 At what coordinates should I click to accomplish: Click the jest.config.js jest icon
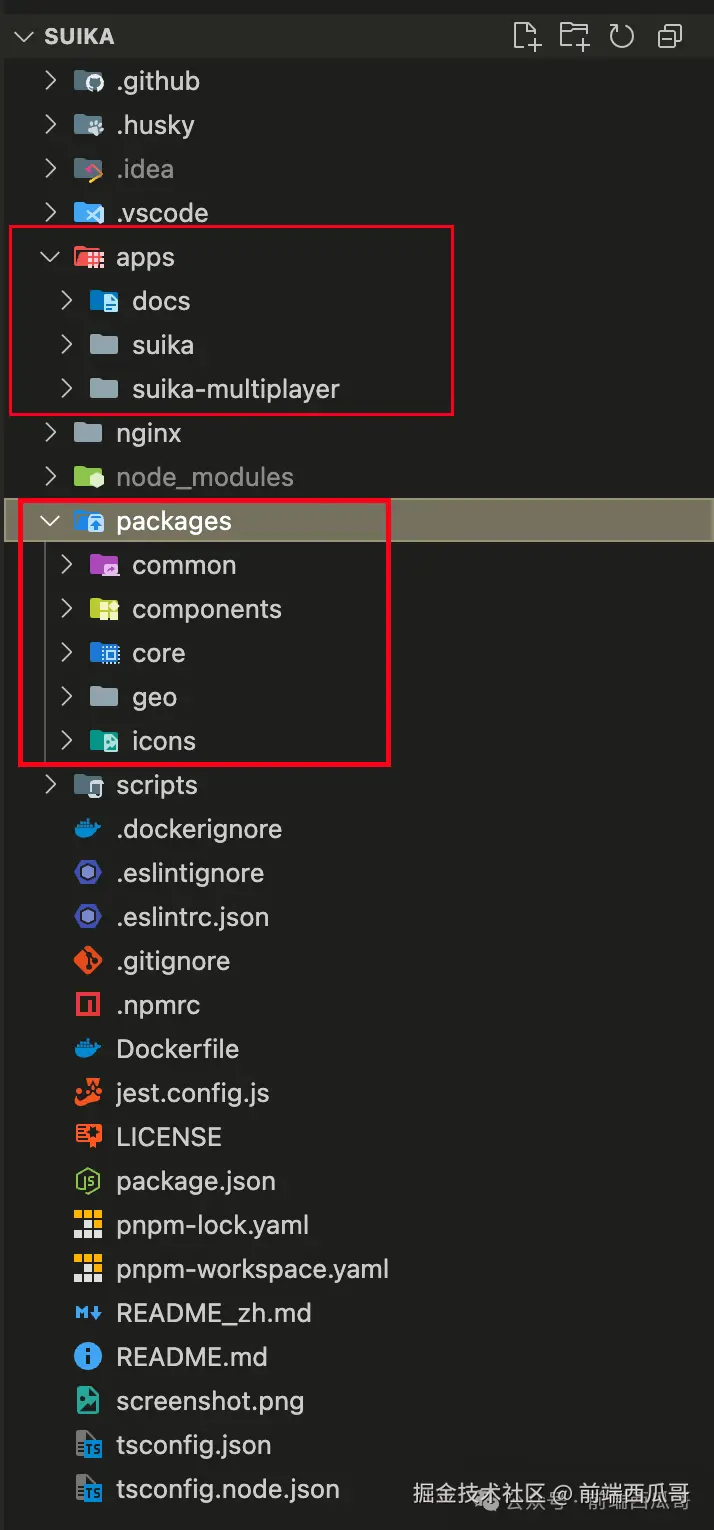click(x=89, y=1093)
